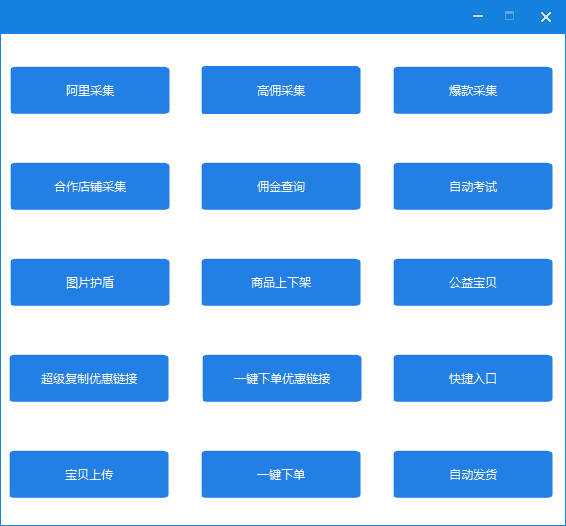The image size is (566, 526).
Task: Close the window with X icon
Action: click(x=546, y=17)
